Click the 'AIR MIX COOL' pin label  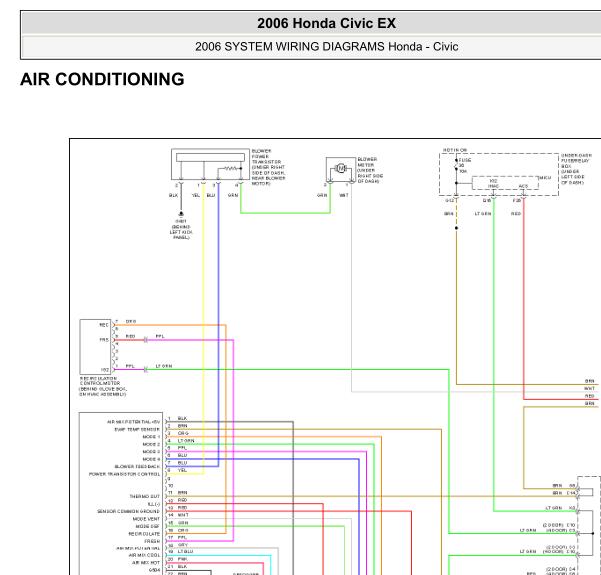(145, 555)
